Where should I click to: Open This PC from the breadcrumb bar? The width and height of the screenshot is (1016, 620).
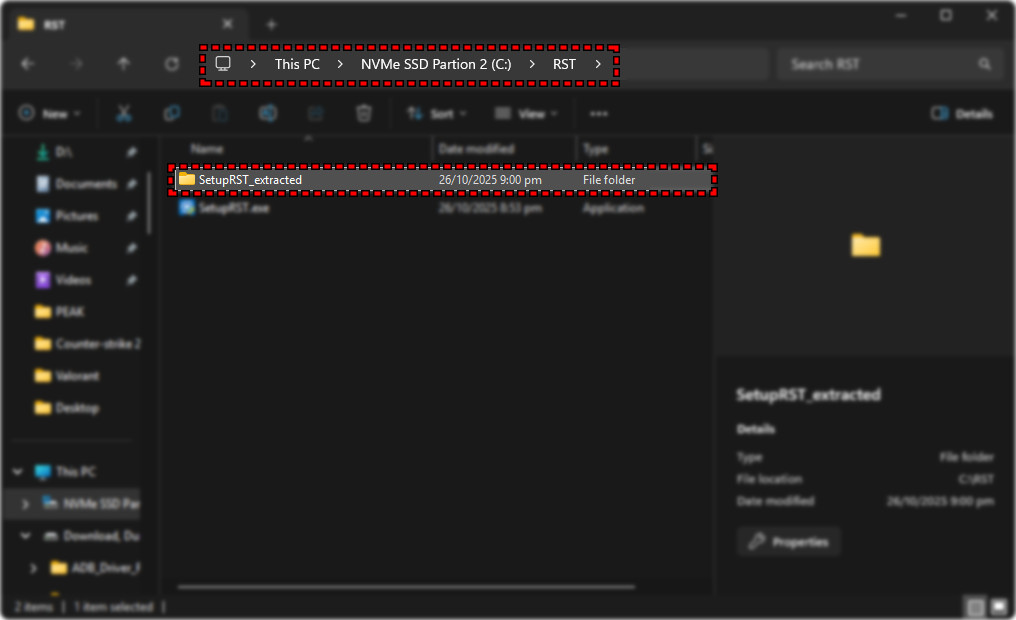pyautogui.click(x=297, y=63)
